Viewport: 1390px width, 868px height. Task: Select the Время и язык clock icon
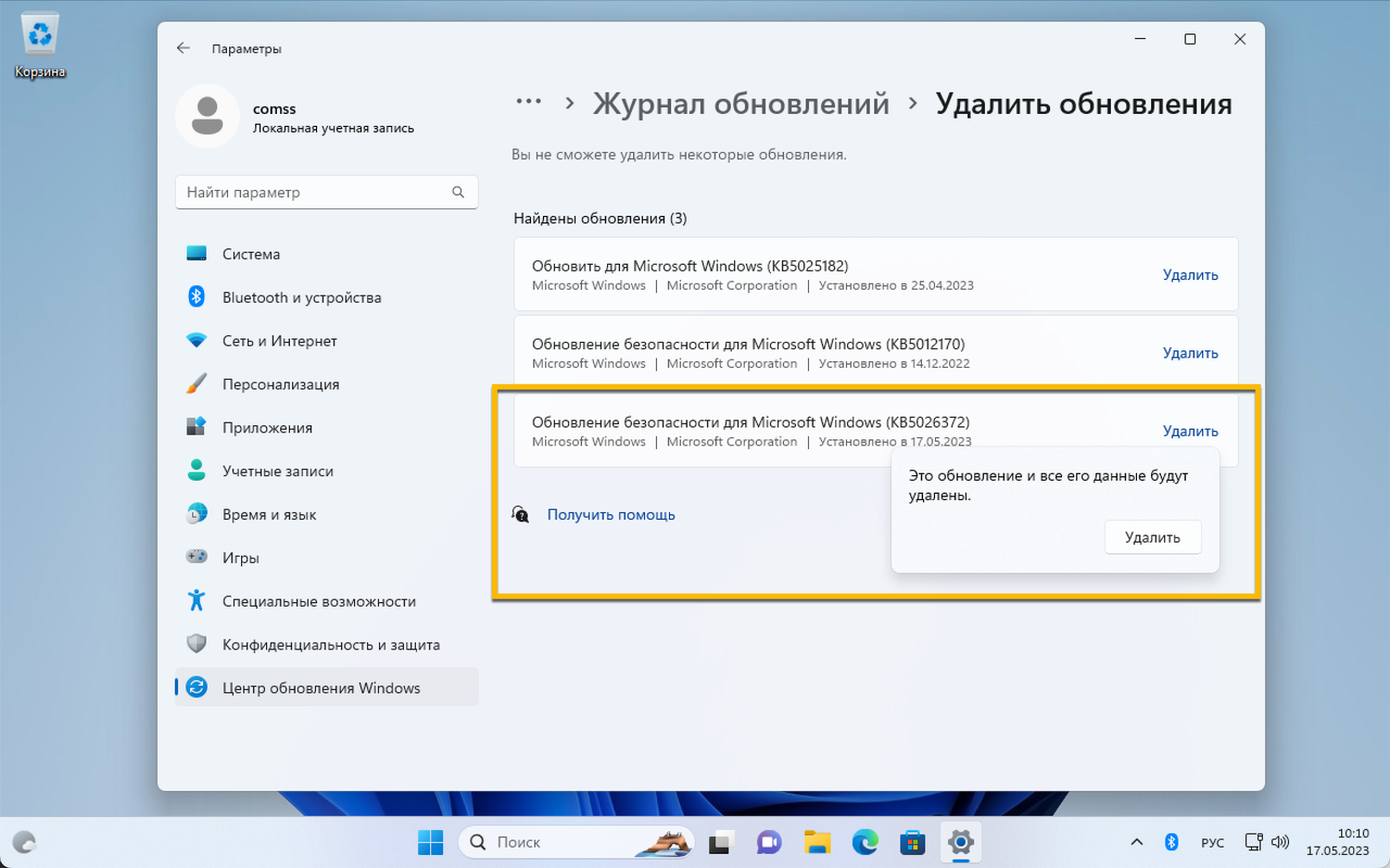[196, 514]
